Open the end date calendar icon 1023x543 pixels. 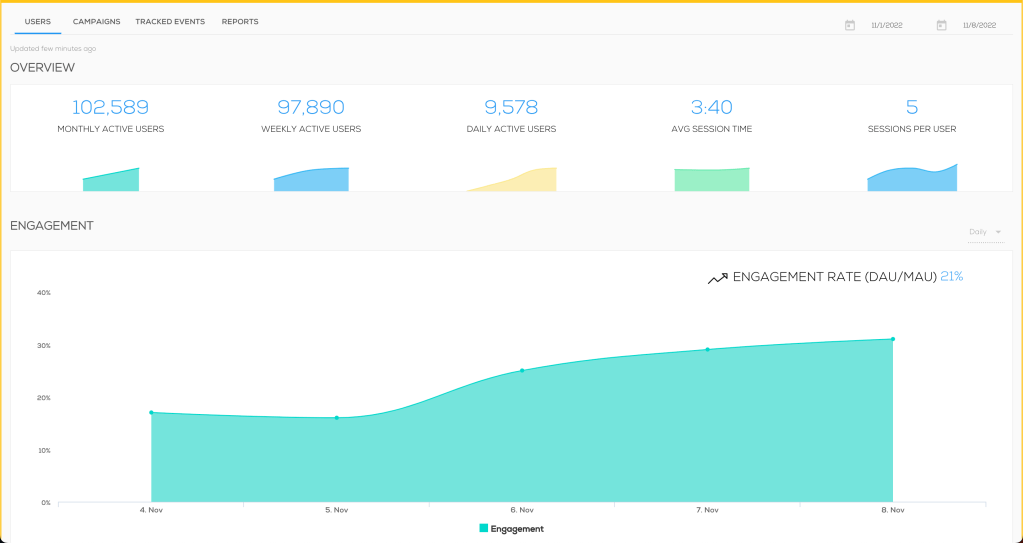coord(941,25)
